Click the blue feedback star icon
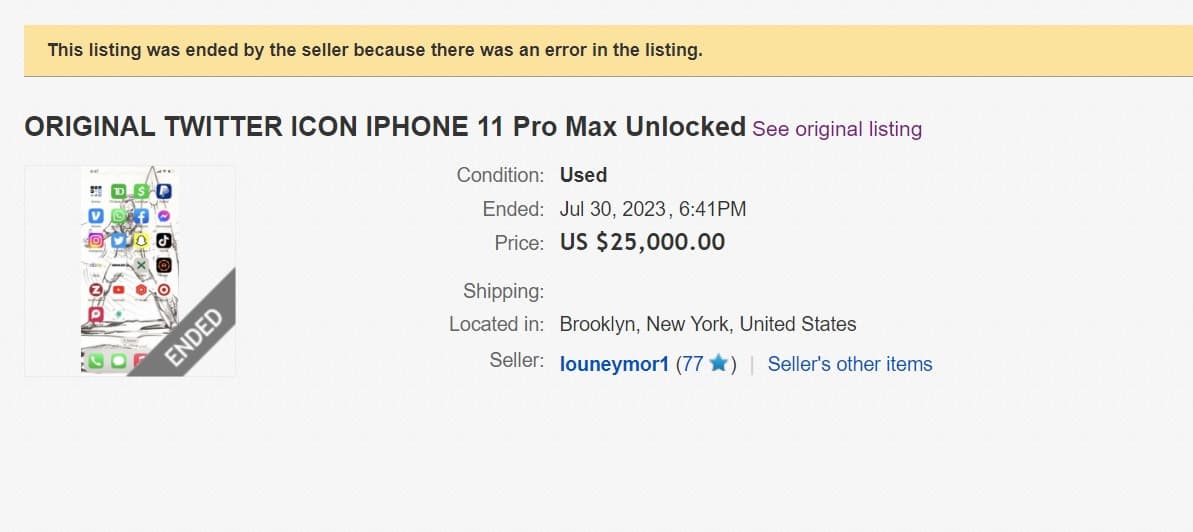Viewport: 1193px width, 532px height. coord(718,364)
